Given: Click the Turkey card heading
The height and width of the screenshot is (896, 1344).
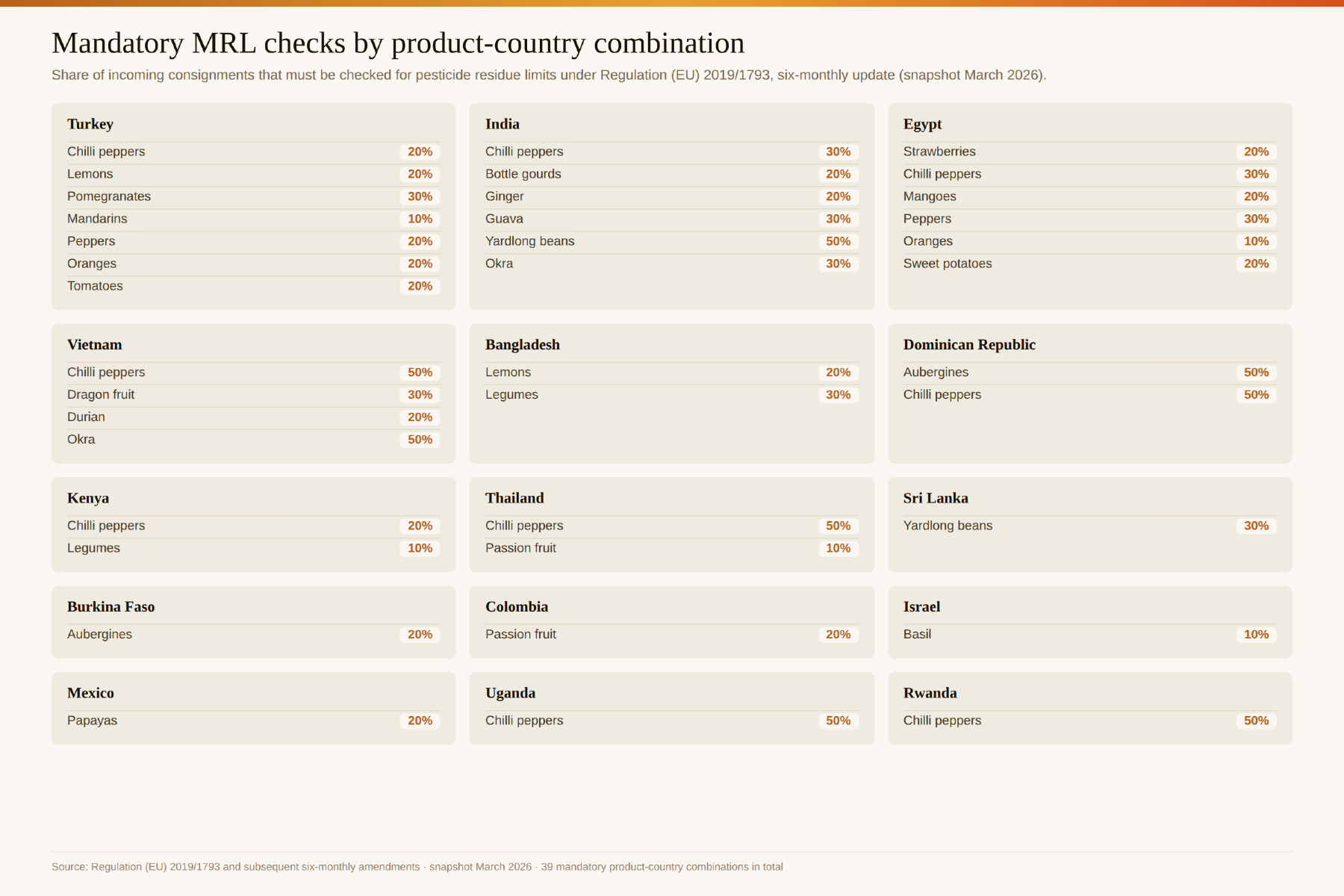Looking at the screenshot, I should 90,124.
